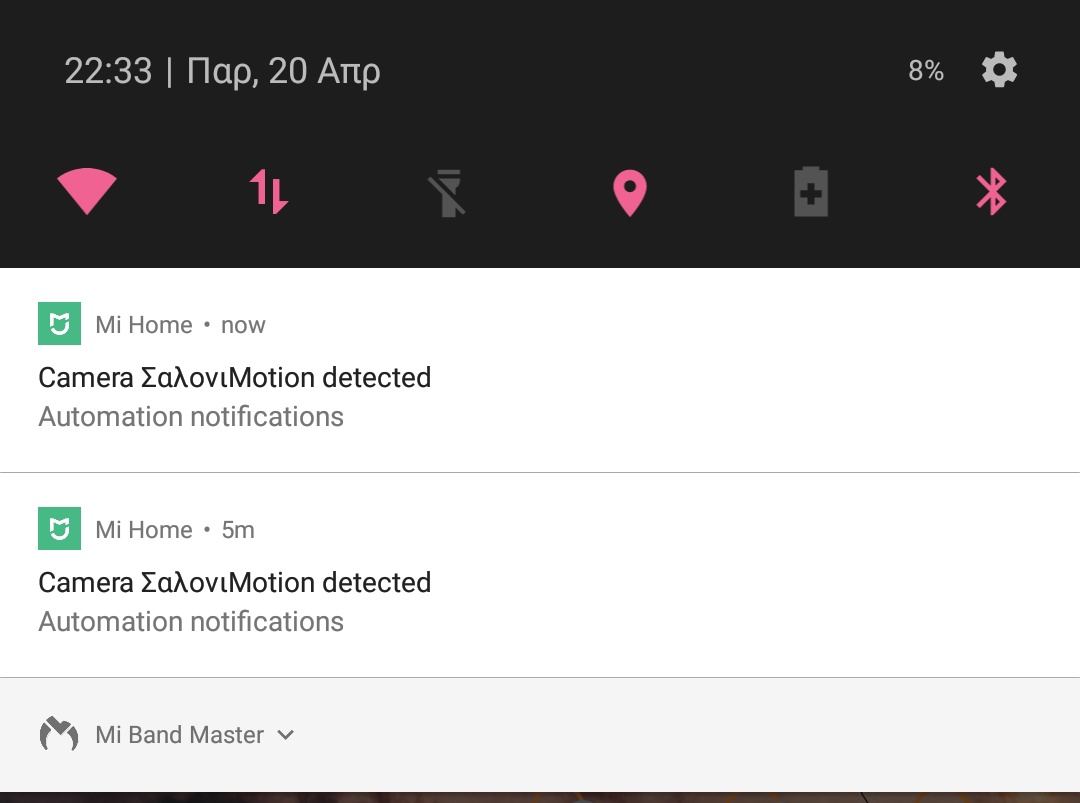Tap Mi Home app name in 5m notification
This screenshot has width=1080, height=803.
pyautogui.click(x=143, y=530)
